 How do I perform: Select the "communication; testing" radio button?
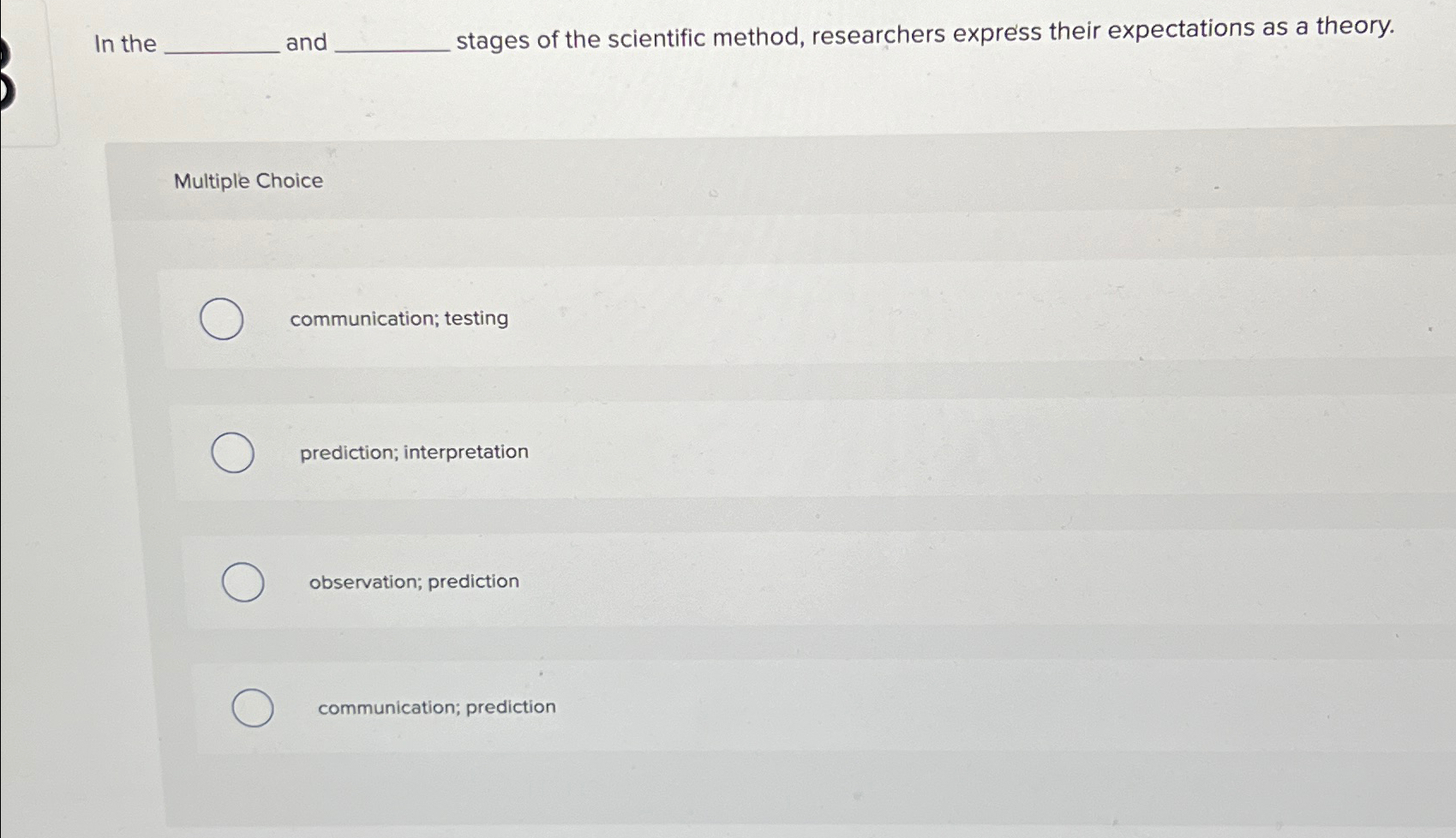point(221,319)
